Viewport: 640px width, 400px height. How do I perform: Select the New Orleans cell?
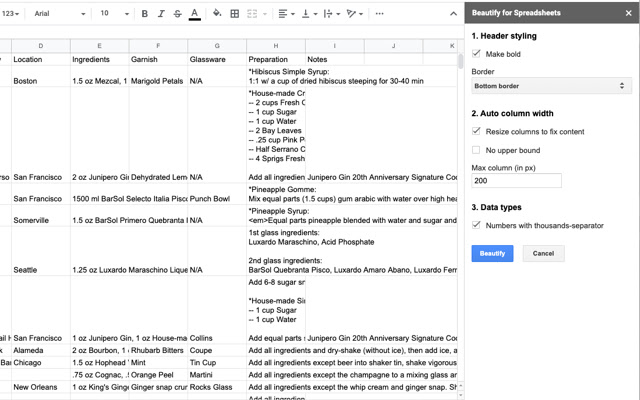41,387
